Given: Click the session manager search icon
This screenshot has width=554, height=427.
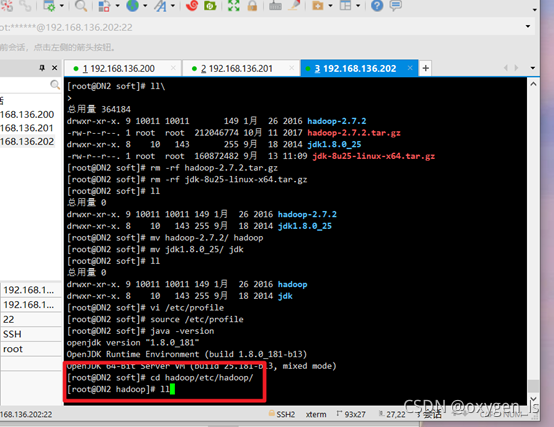Looking at the screenshot, I should [55, 84].
